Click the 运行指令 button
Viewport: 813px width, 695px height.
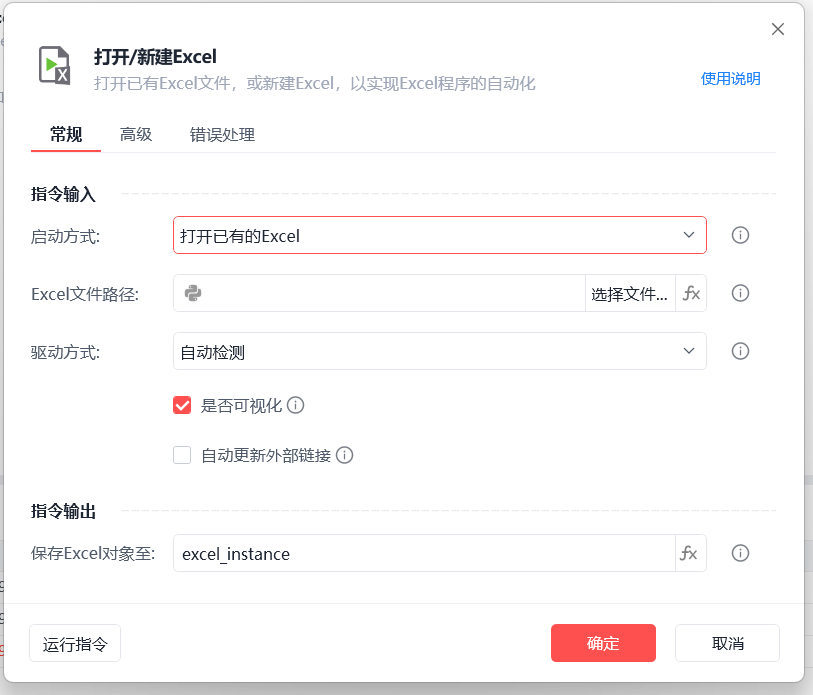pyautogui.click(x=75, y=643)
